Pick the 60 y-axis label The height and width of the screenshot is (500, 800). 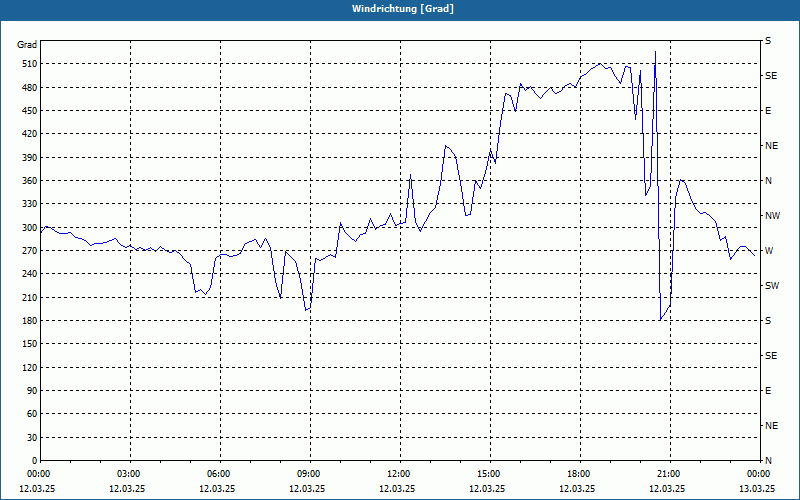click(33, 414)
